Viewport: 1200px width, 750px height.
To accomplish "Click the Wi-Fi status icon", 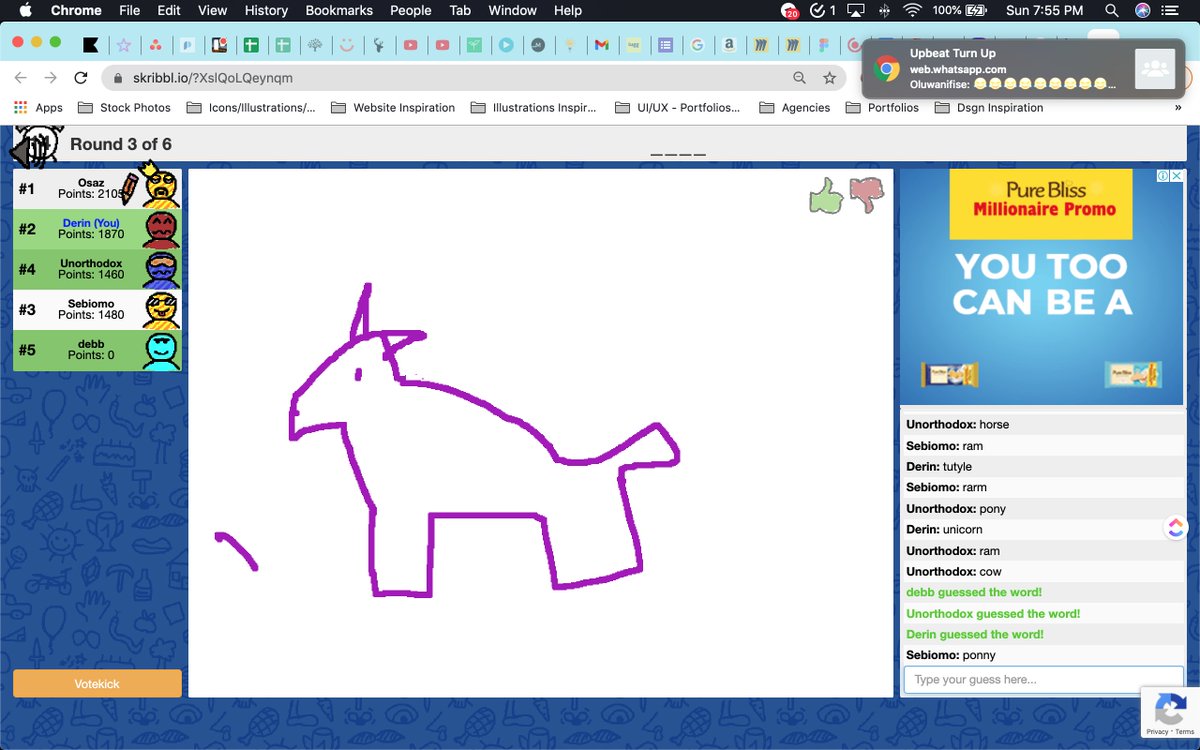I will coord(911,11).
